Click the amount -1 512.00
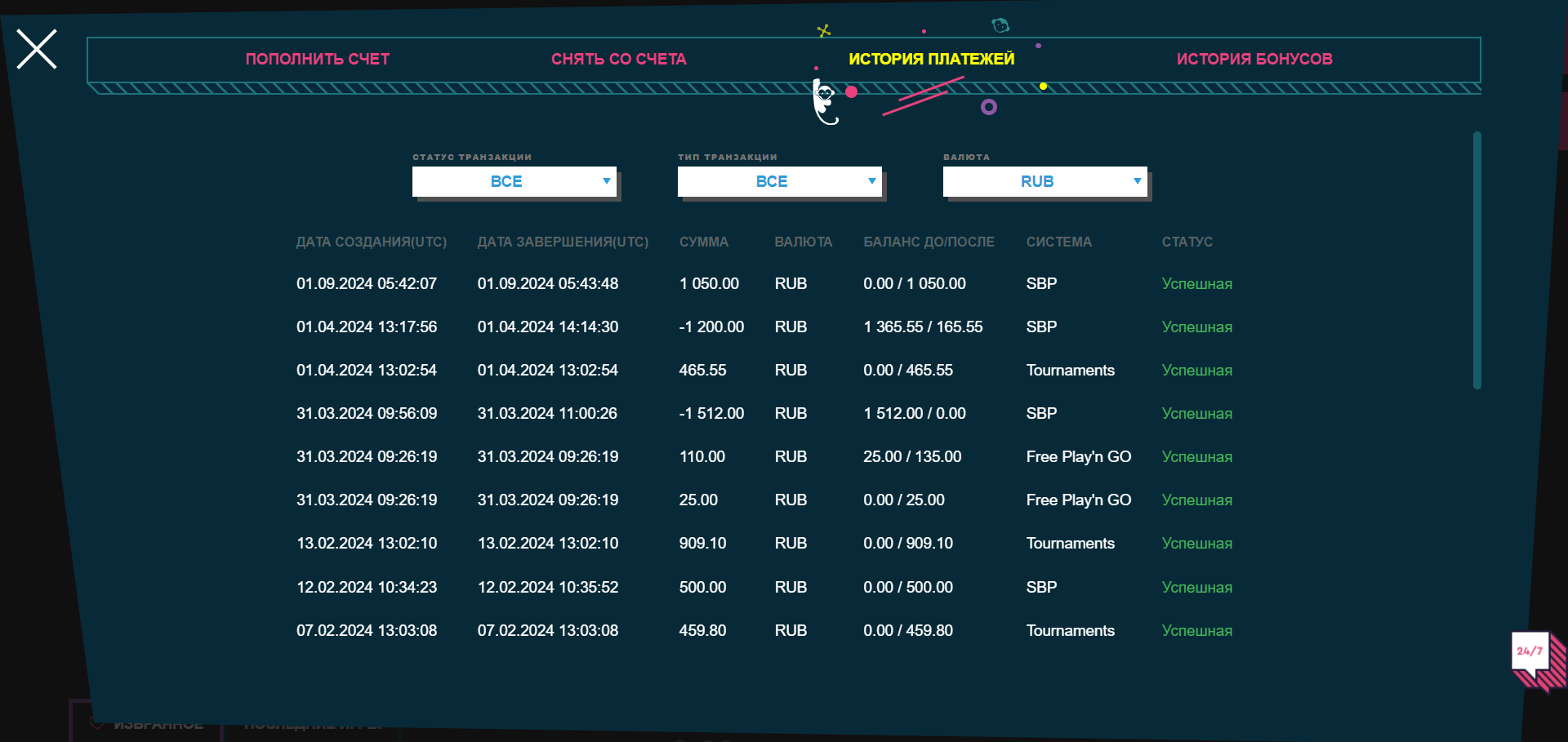The image size is (1568, 742). click(711, 413)
